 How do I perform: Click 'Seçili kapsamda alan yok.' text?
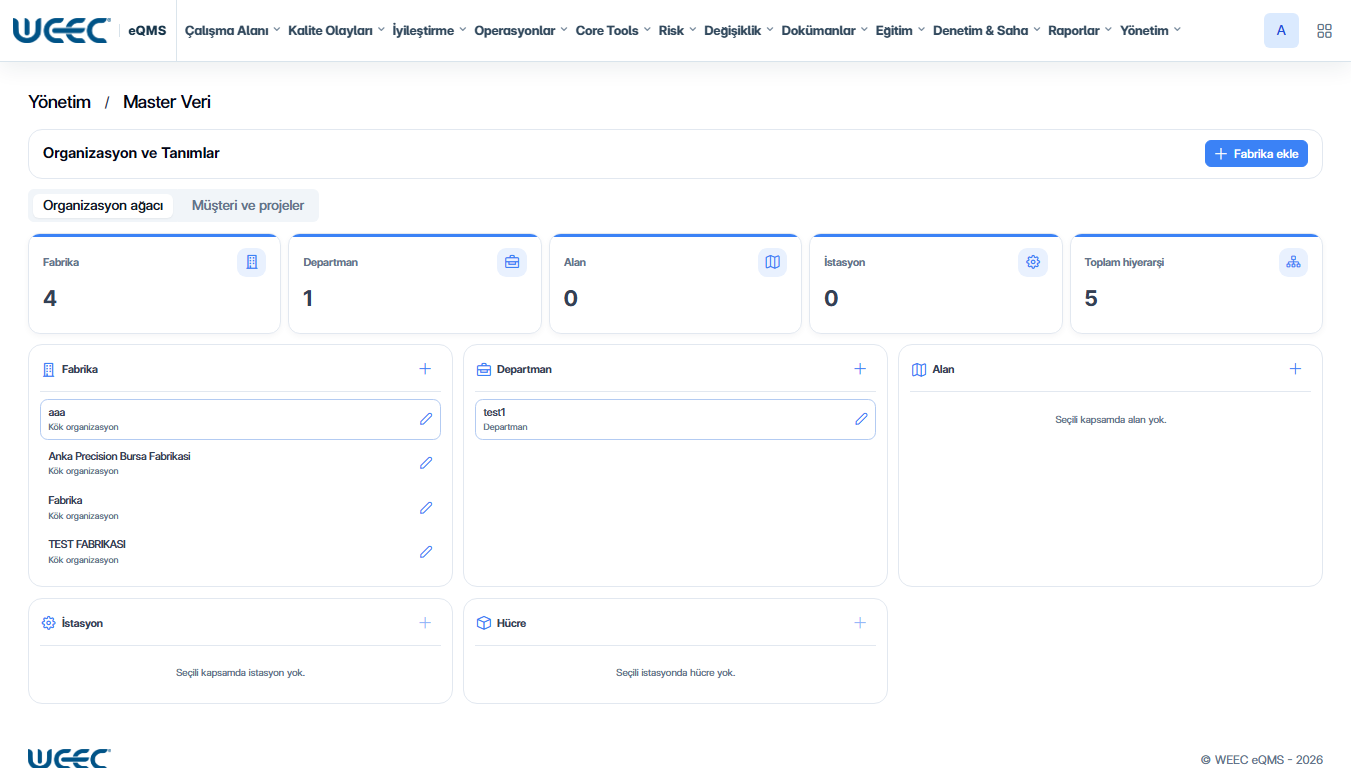click(x=1111, y=419)
